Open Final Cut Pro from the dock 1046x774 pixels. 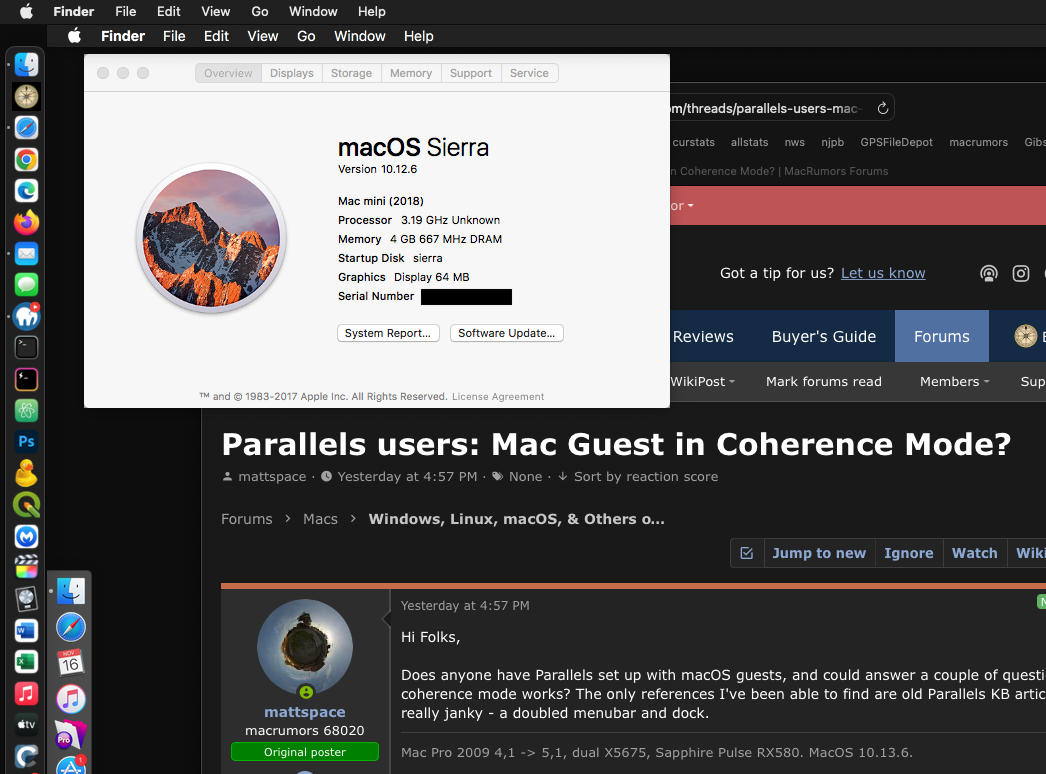(26, 568)
